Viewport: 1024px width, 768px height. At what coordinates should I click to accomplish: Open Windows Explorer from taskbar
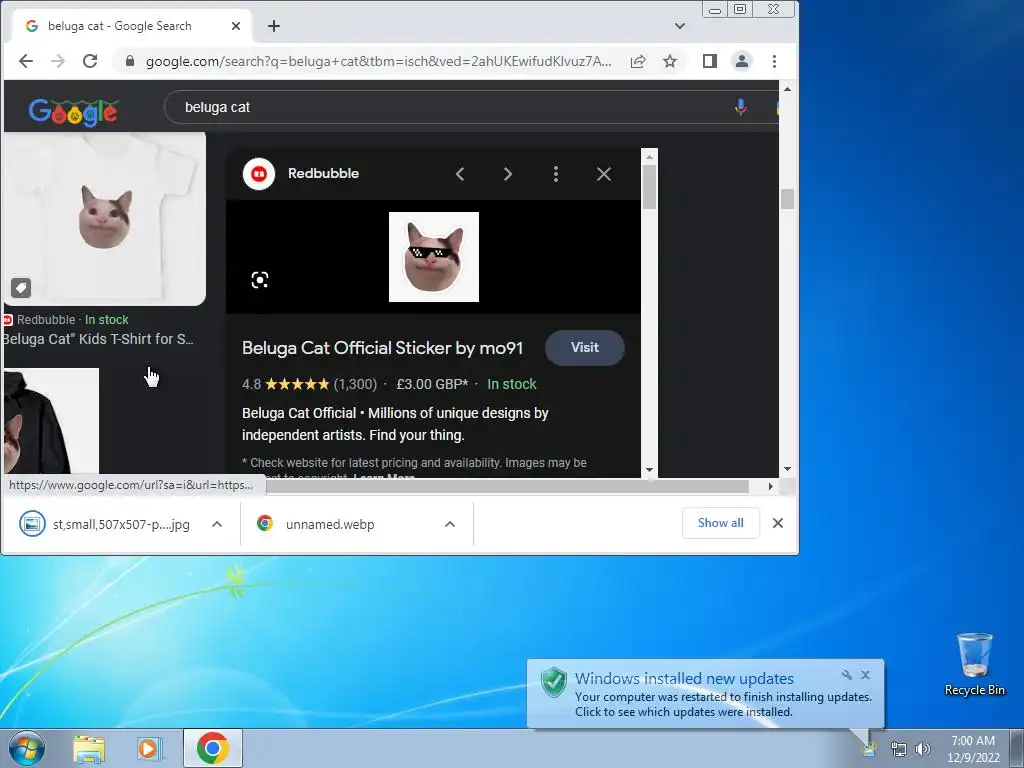[x=89, y=748]
